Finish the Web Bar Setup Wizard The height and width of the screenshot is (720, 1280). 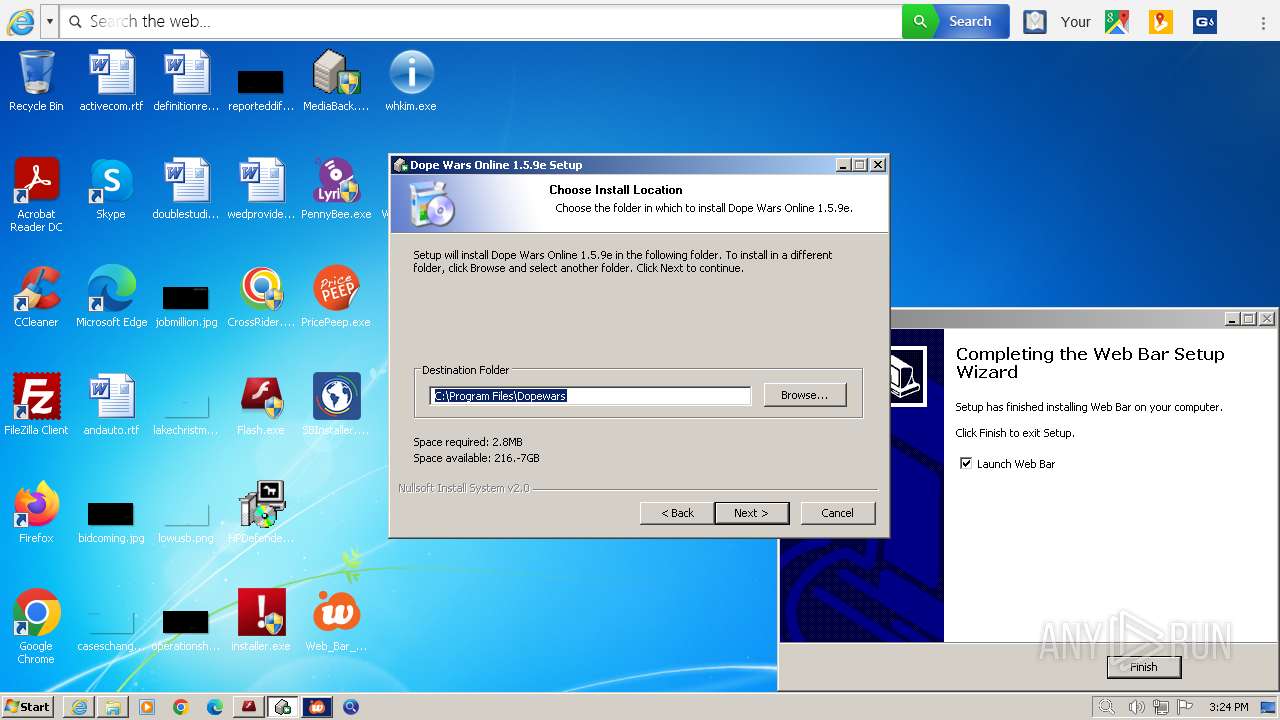[1143, 667]
